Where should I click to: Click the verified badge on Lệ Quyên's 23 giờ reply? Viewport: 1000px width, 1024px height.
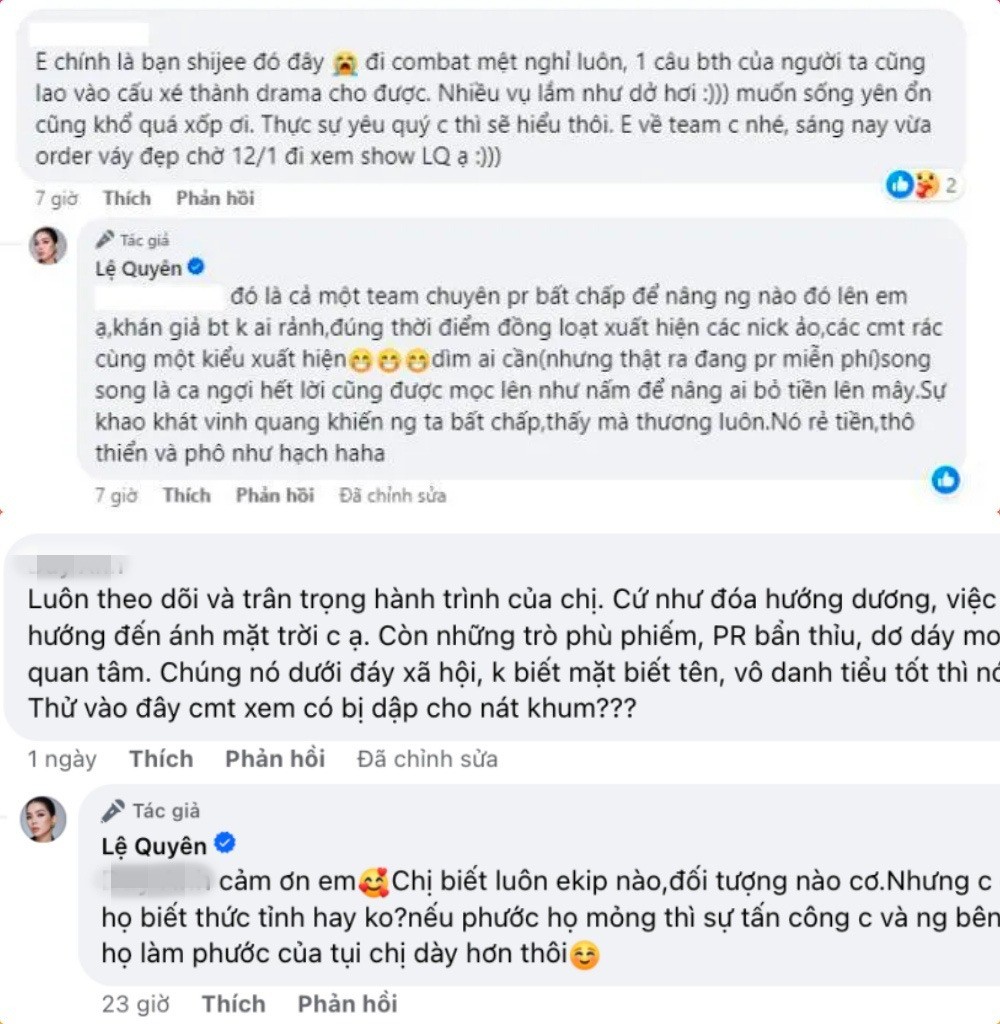pos(224,845)
